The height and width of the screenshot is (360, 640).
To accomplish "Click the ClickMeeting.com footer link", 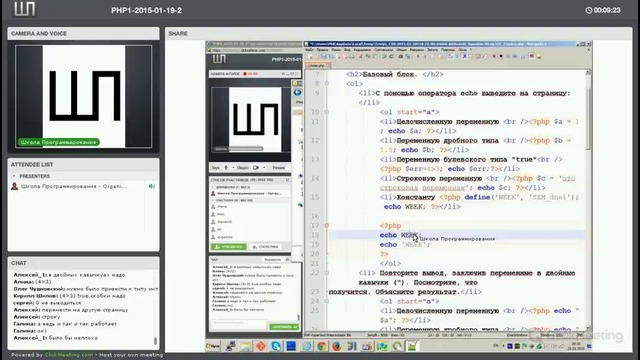I will click(69, 355).
